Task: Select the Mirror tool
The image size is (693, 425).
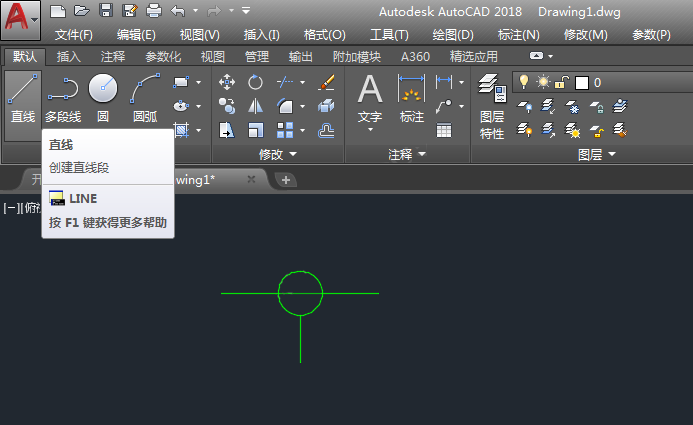Action: click(x=255, y=106)
